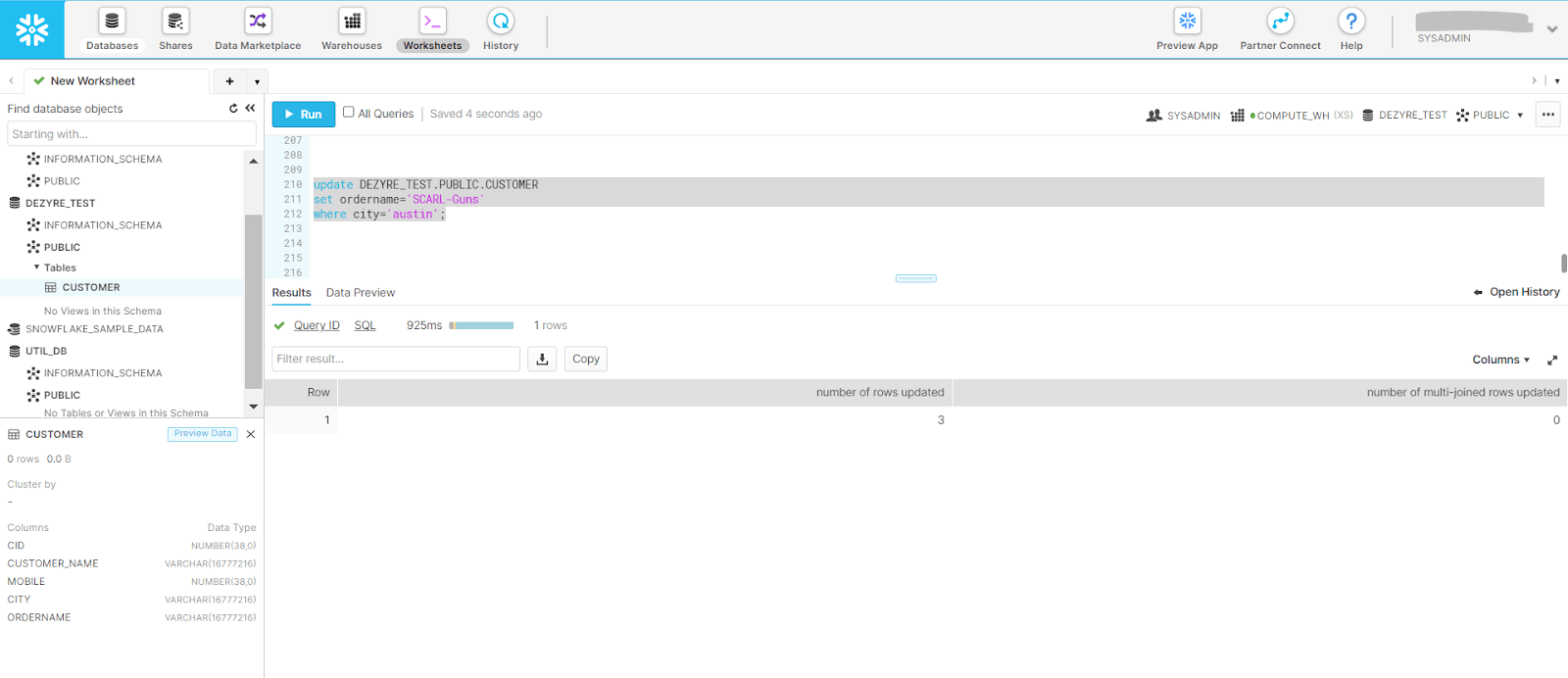Refresh the database objects list
This screenshot has width=1568, height=678.
233,109
